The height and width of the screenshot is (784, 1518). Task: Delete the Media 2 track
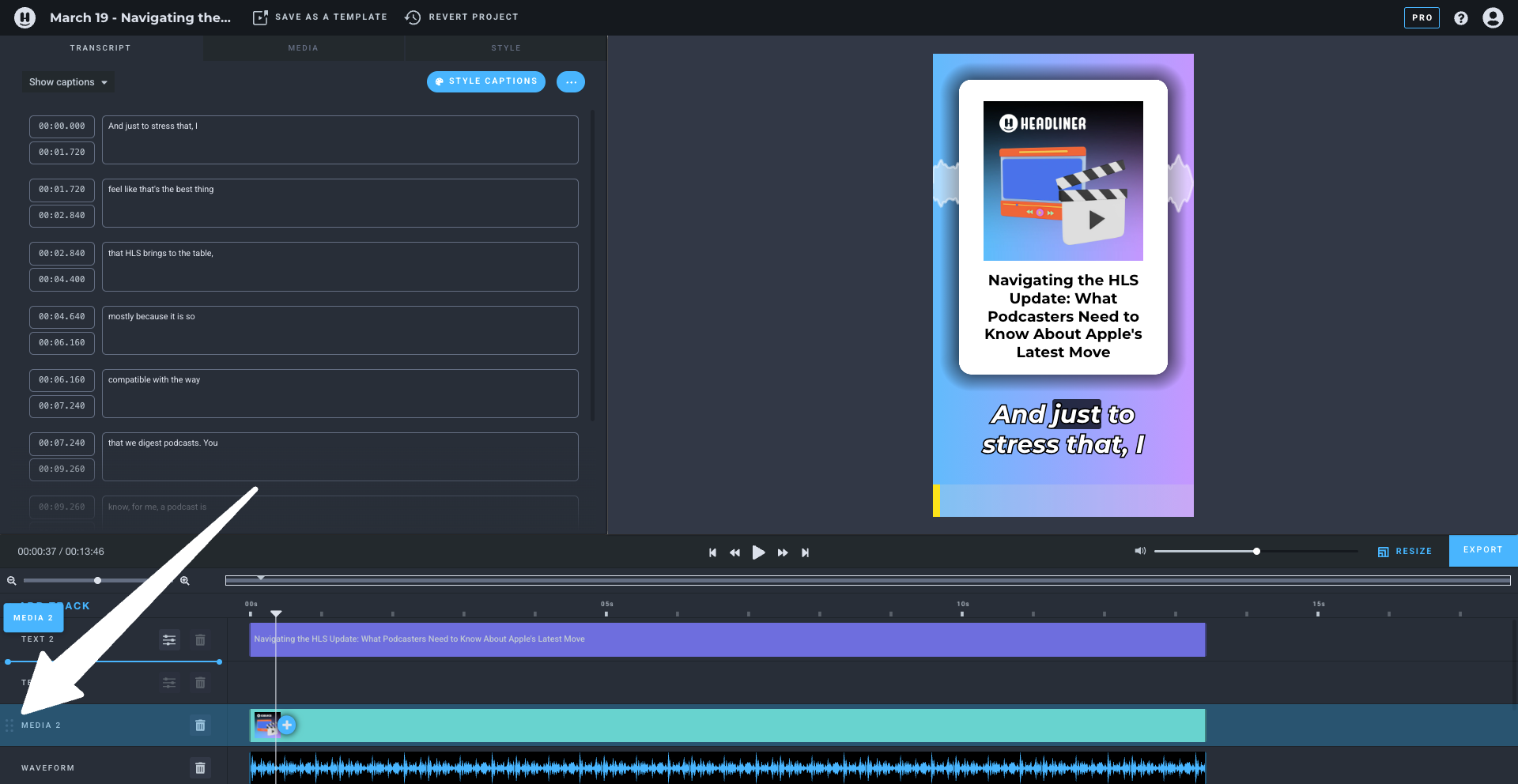(x=200, y=726)
